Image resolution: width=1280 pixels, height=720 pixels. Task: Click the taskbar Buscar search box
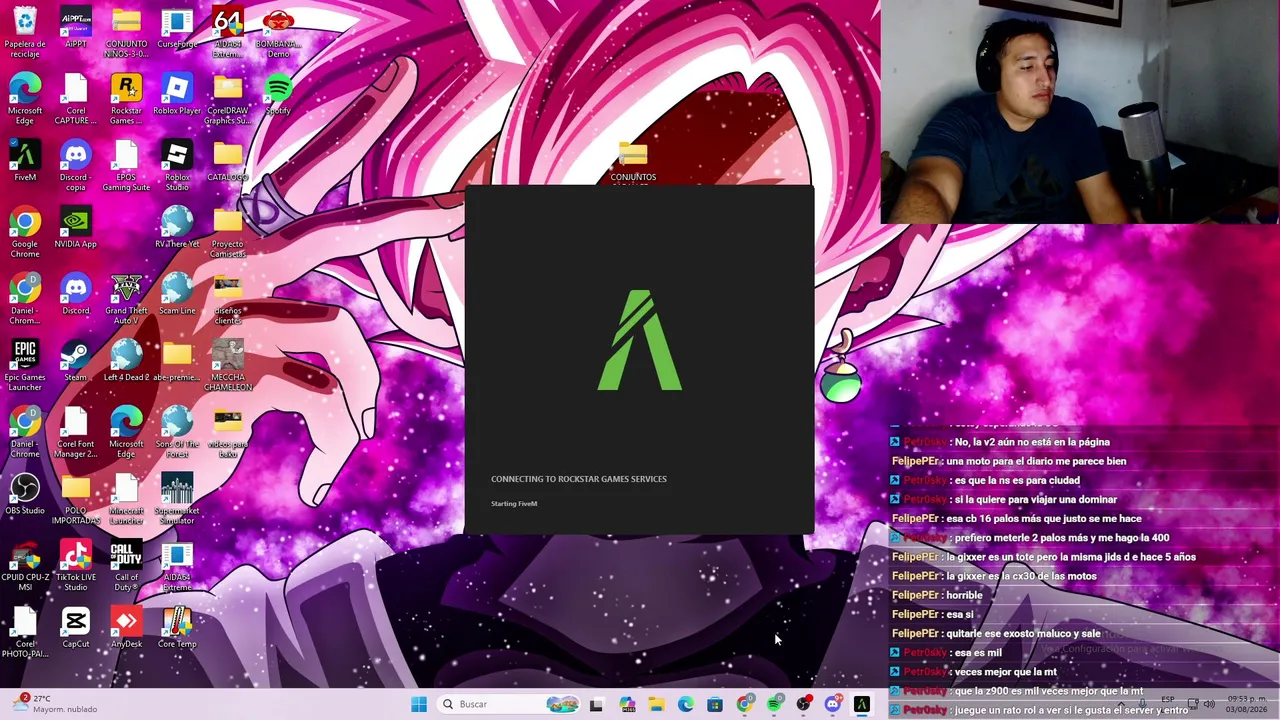point(511,704)
